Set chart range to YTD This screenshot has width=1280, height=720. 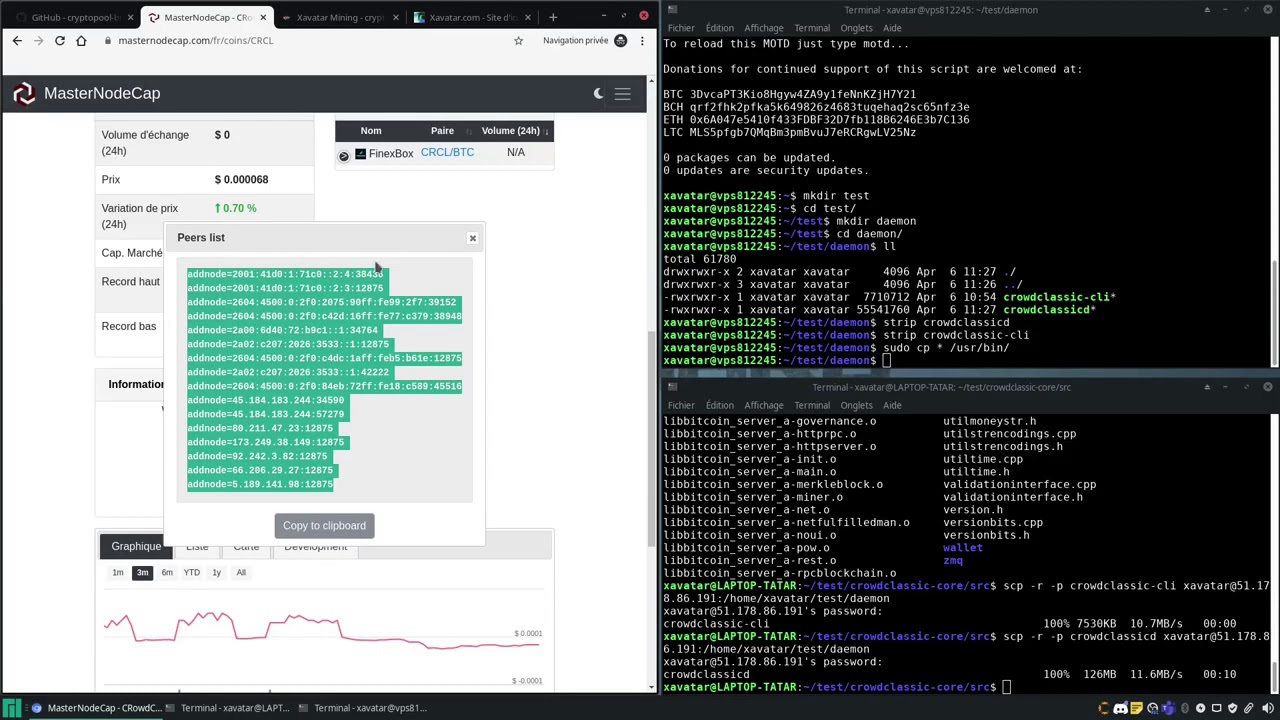click(191, 573)
